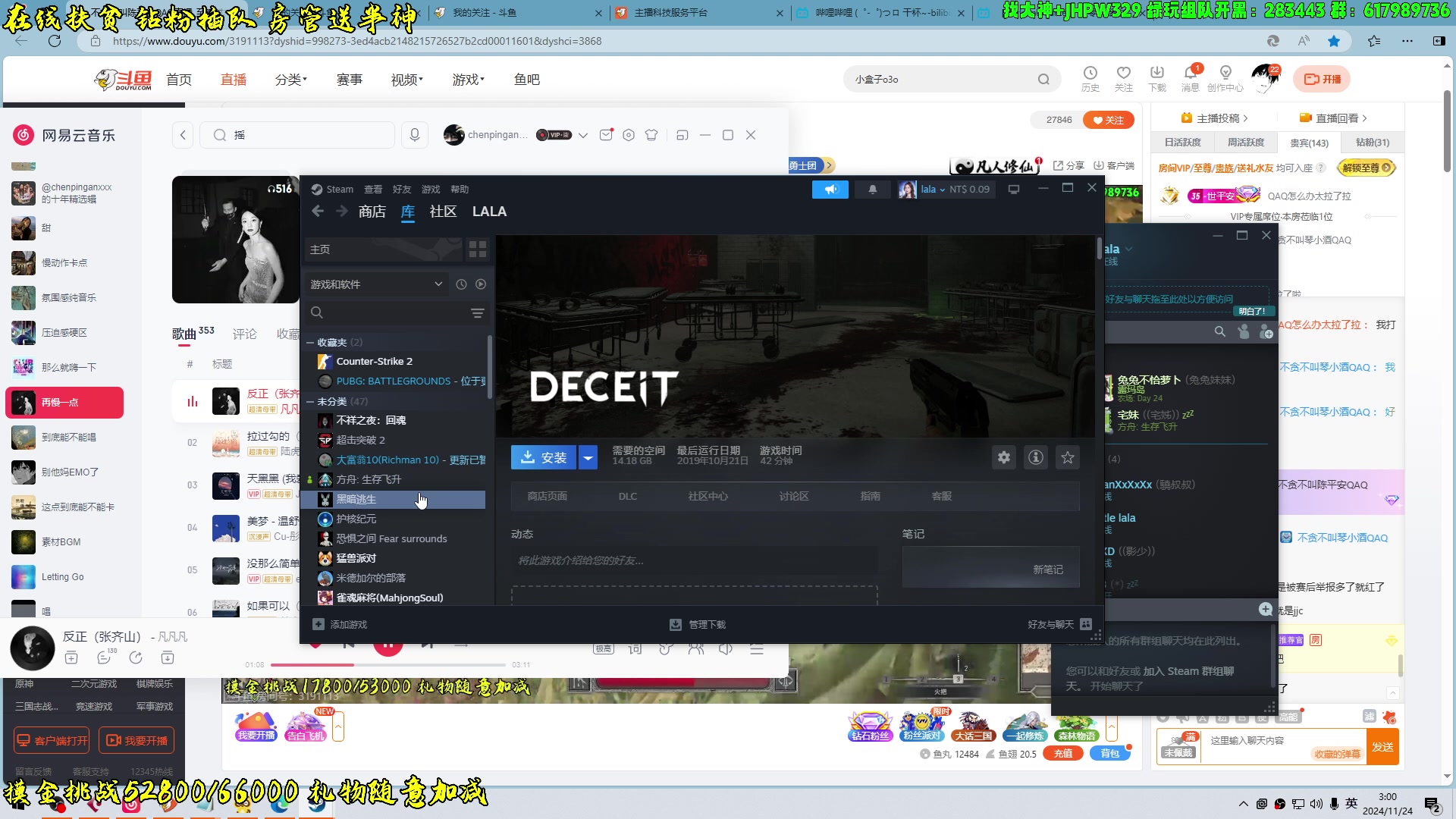The width and height of the screenshot is (1456, 819).
Task: Click Douyu search magnifier icon
Action: (x=1044, y=80)
